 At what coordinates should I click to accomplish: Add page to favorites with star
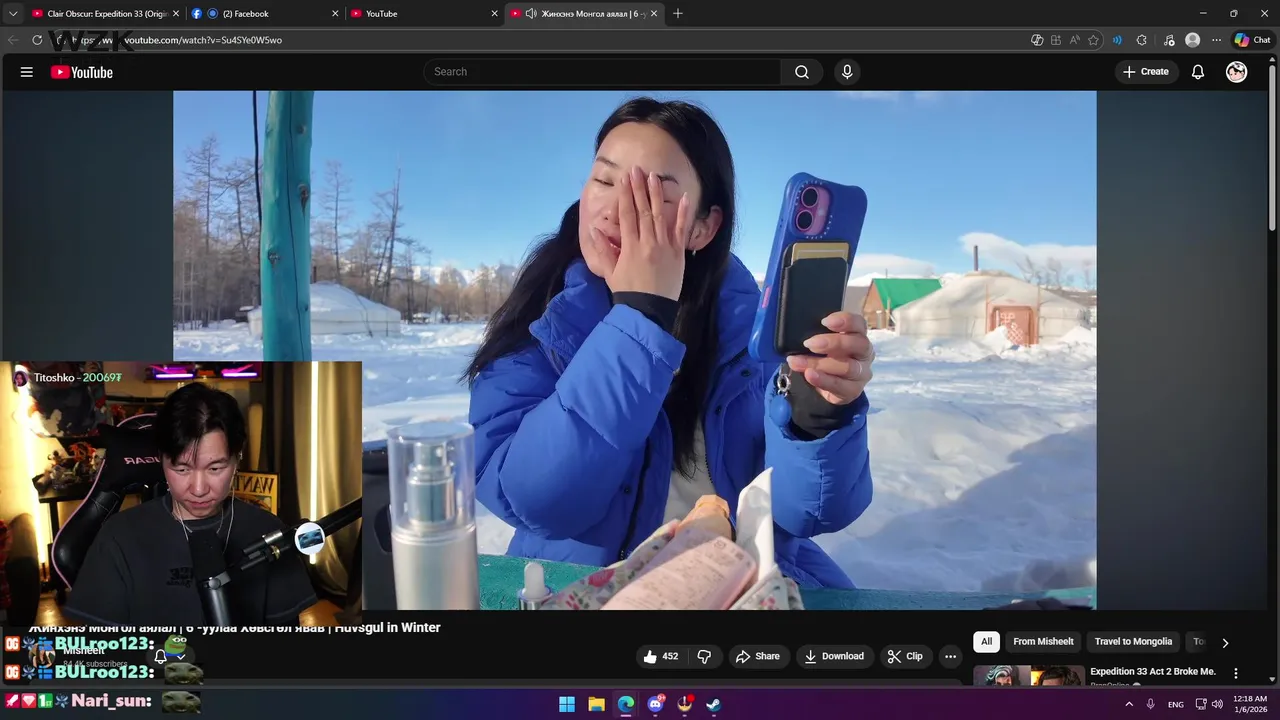point(1093,40)
